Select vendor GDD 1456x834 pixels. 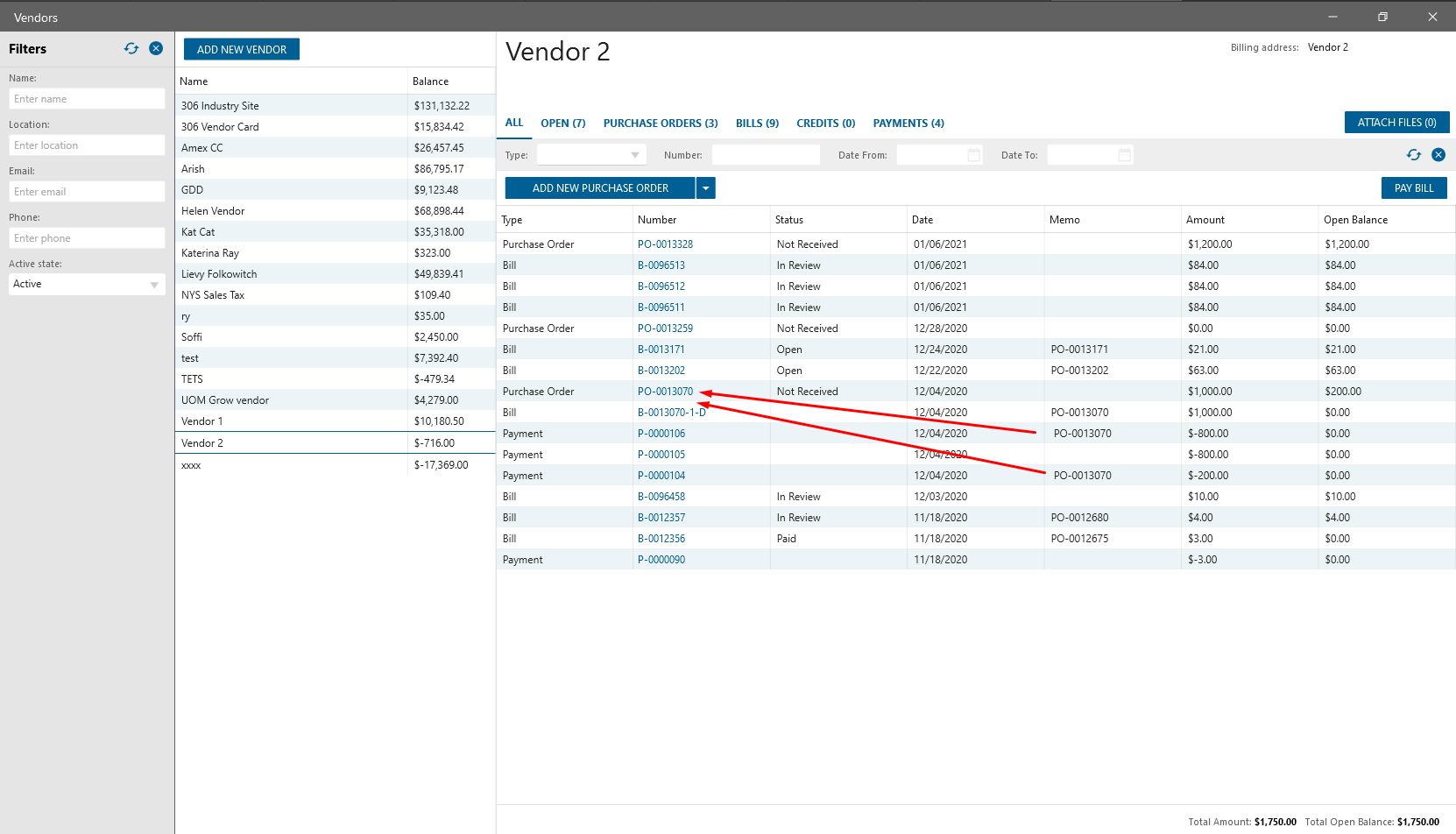tap(335, 189)
